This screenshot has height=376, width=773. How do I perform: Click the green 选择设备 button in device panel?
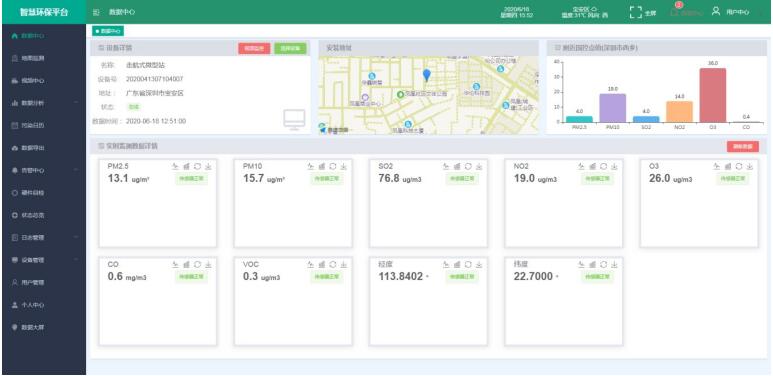pos(290,48)
